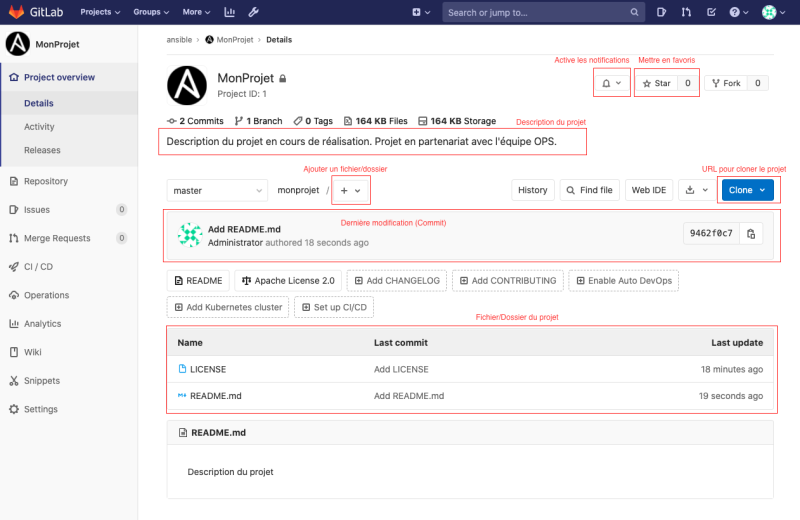Expand the master branch selector
Image resolution: width=800 pixels, height=520 pixels.
coord(217,190)
